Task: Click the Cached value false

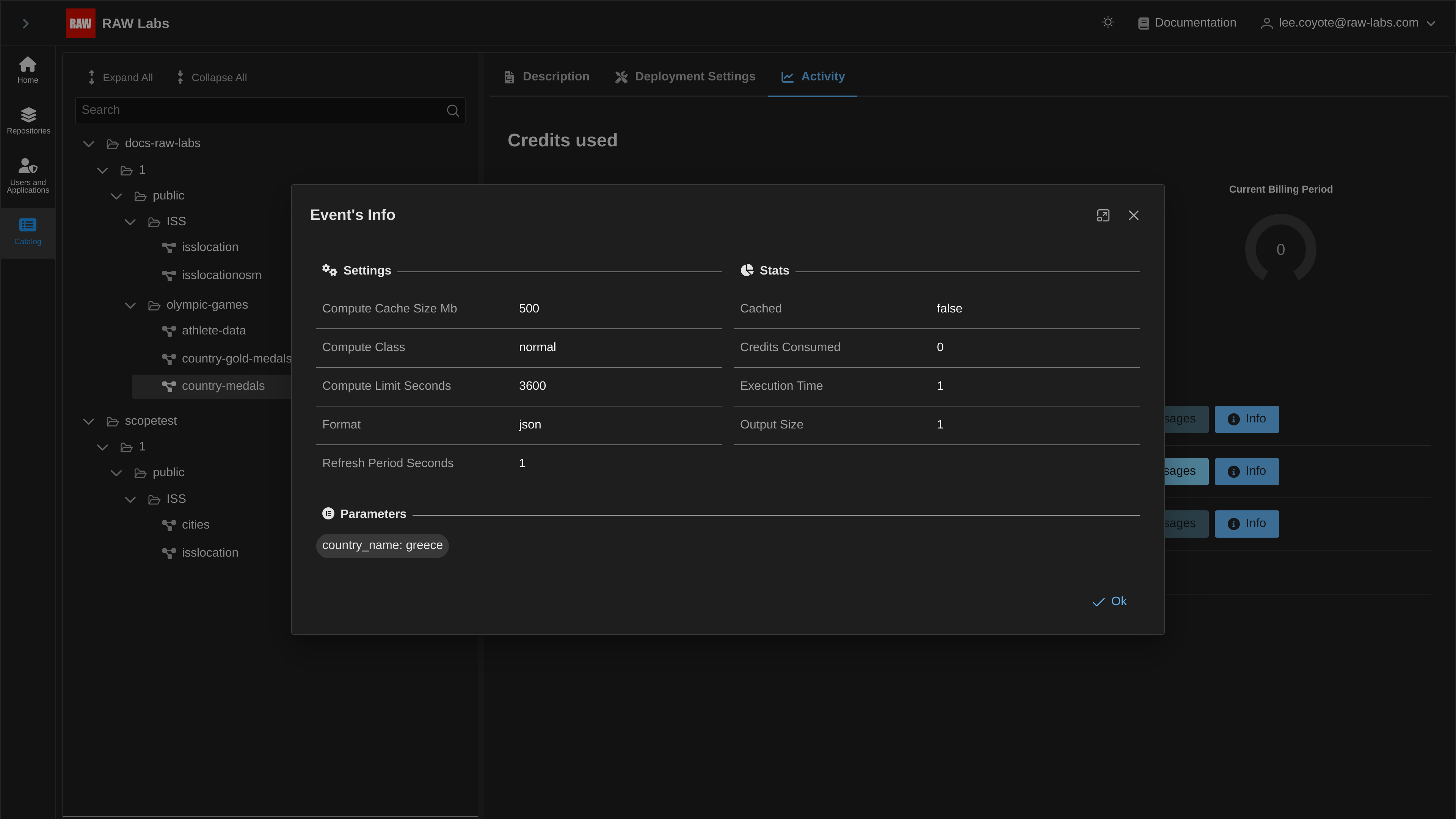Action: point(949,309)
